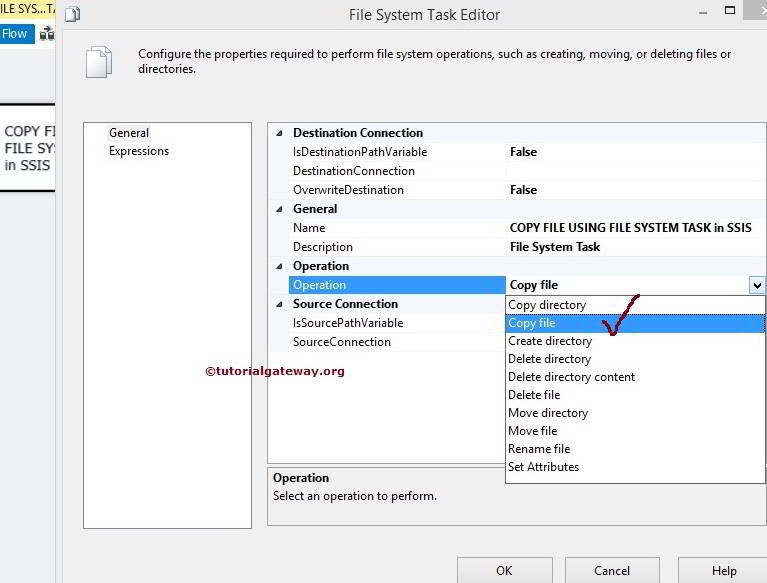Click the Cancel button
The height and width of the screenshot is (583, 767).
[x=612, y=570]
